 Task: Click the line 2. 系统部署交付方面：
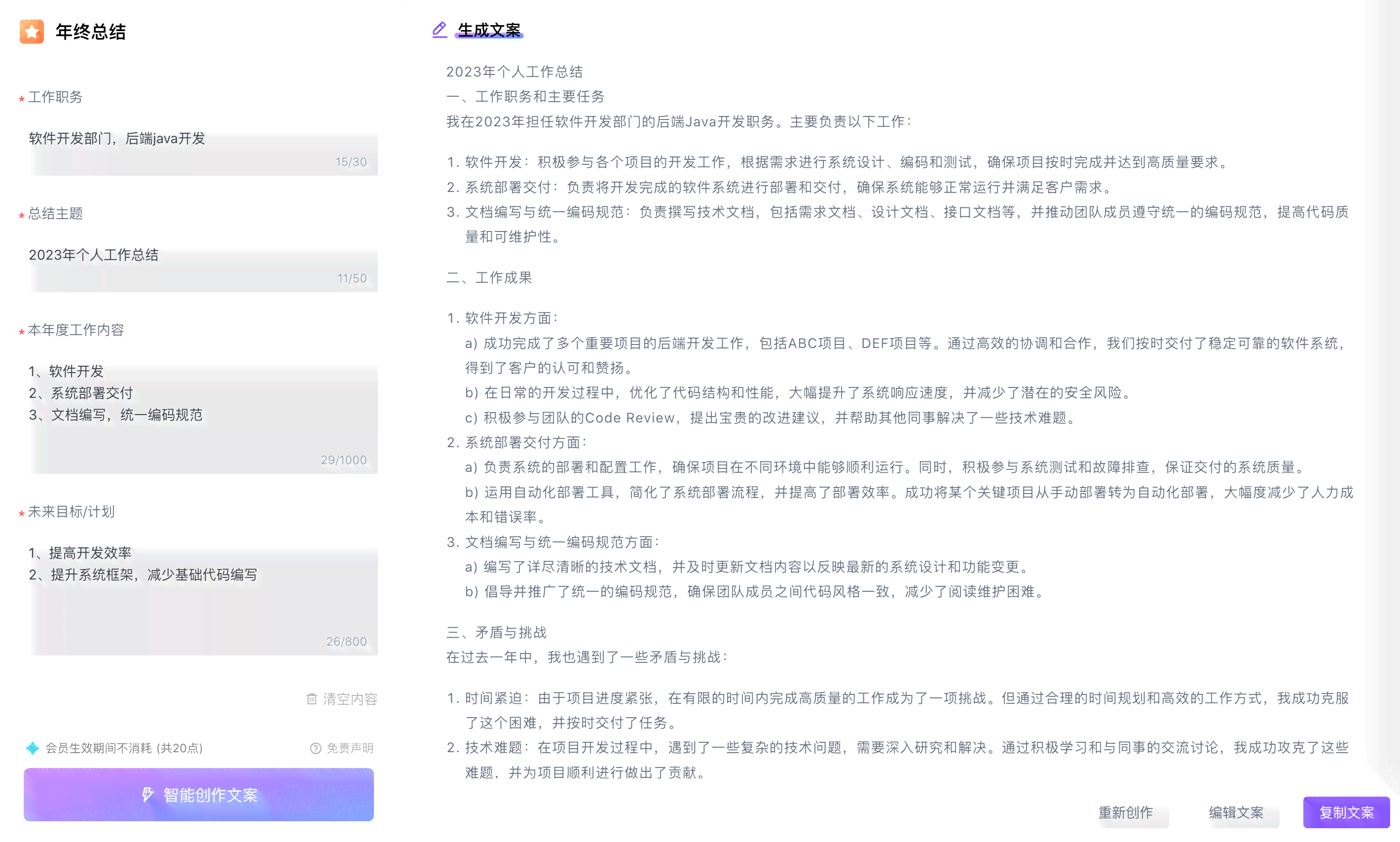[x=516, y=442]
